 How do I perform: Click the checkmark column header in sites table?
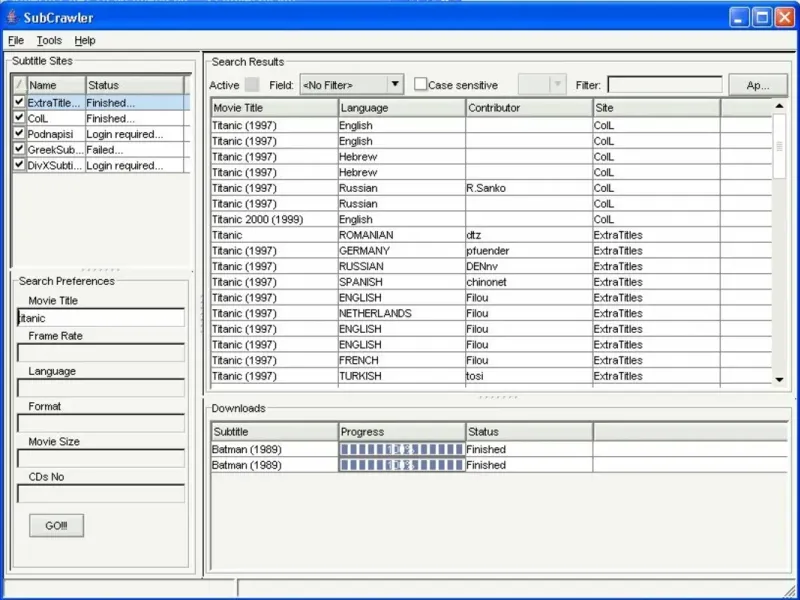[19, 85]
